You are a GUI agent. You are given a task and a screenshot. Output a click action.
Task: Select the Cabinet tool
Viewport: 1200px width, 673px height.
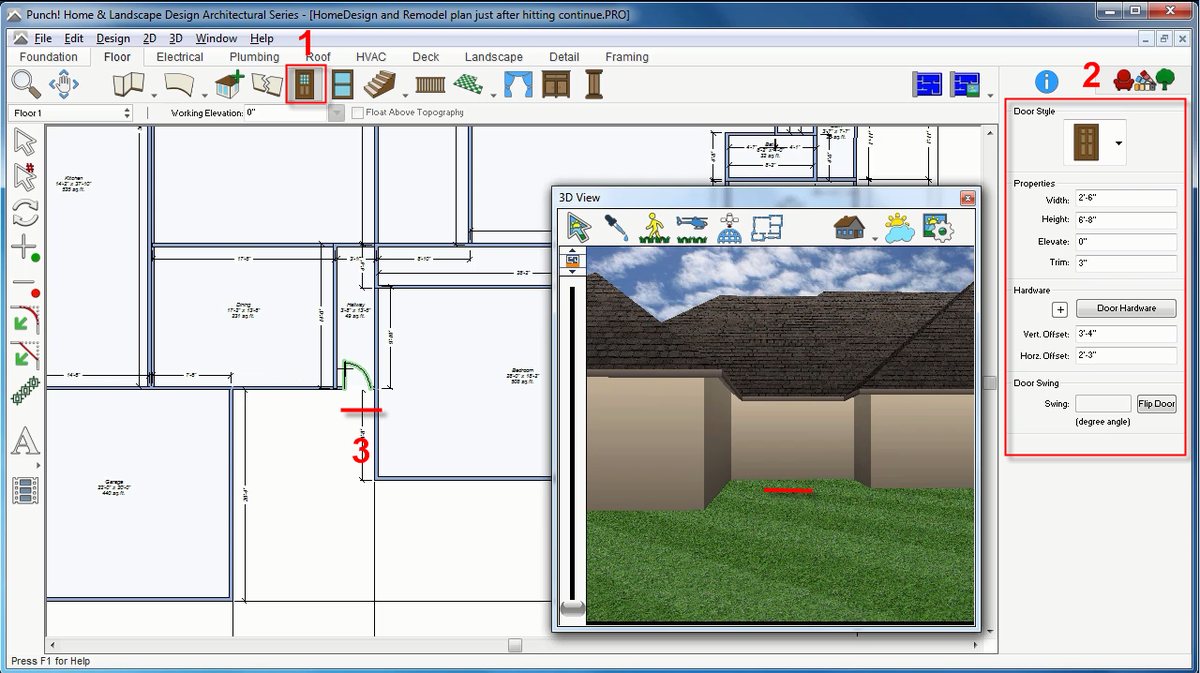pyautogui.click(x=556, y=84)
